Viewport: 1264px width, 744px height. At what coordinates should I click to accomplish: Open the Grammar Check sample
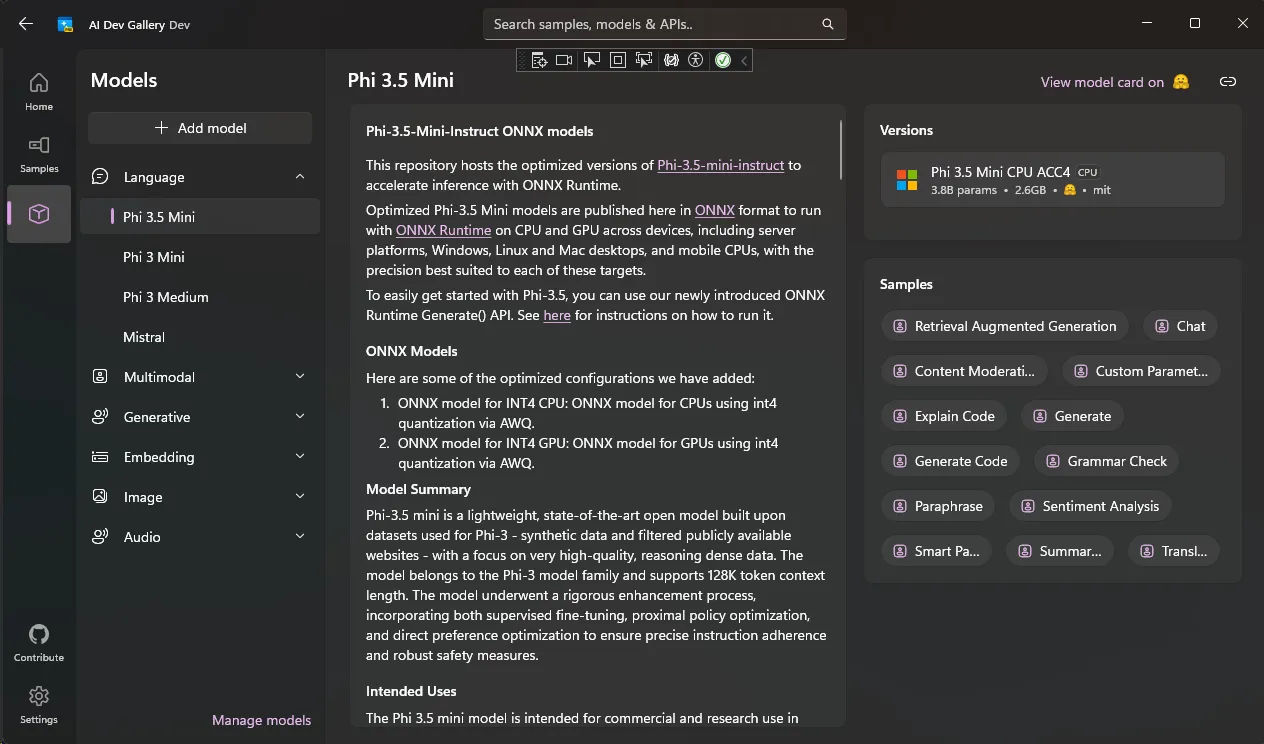(x=1107, y=461)
